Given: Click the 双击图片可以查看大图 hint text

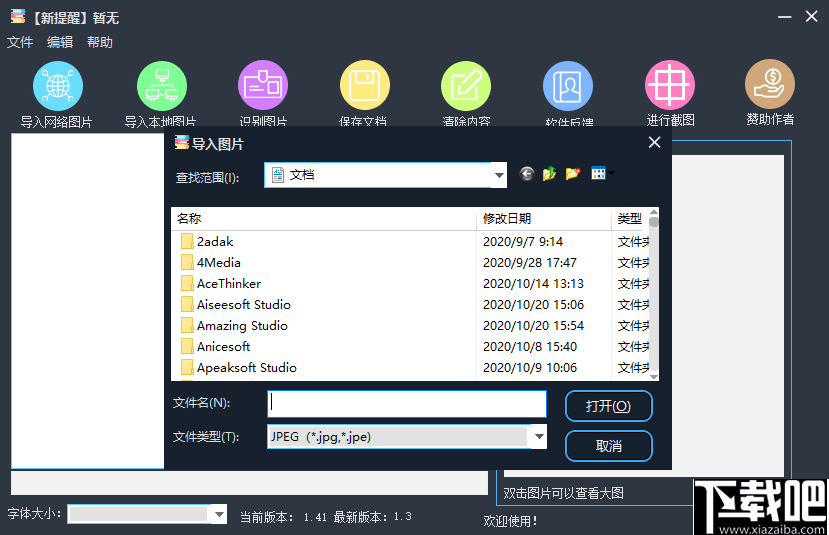Looking at the screenshot, I should point(563,493).
